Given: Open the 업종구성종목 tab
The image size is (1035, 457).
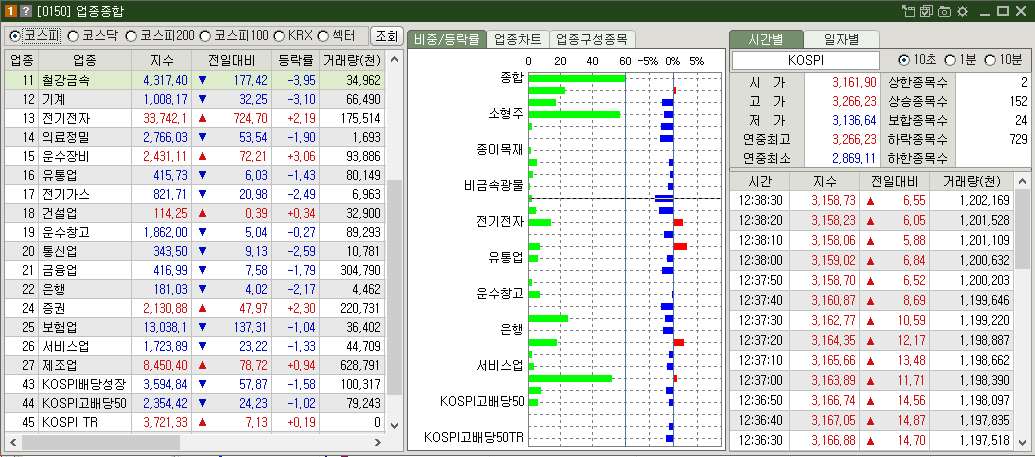Looking at the screenshot, I should tap(591, 39).
